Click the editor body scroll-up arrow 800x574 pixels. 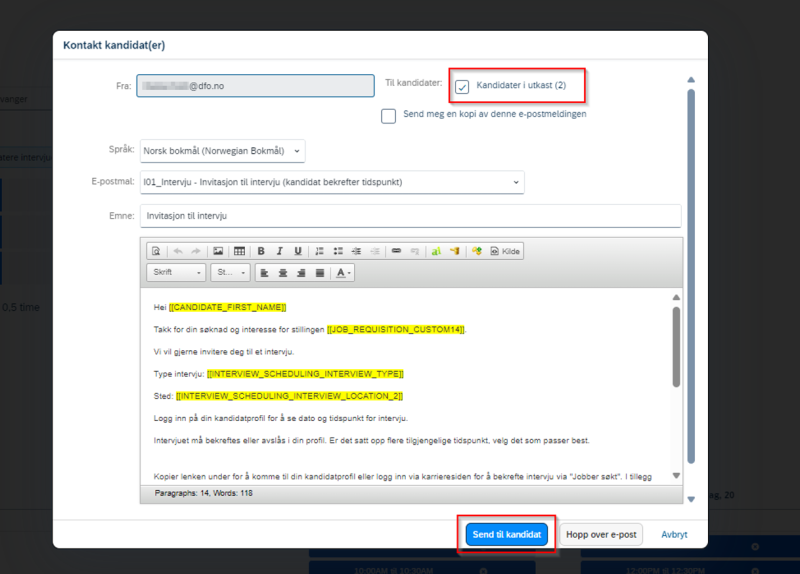tap(676, 297)
